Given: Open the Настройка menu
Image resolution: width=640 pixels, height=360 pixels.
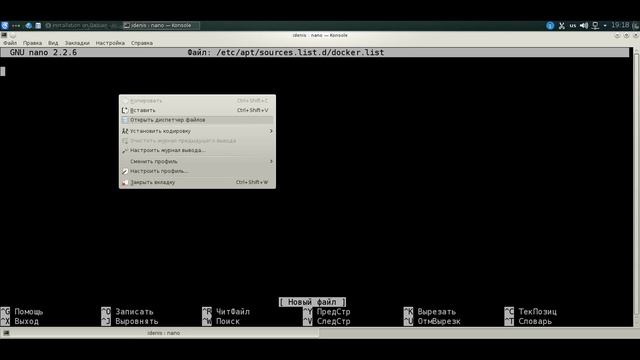Looking at the screenshot, I should tap(110, 43).
